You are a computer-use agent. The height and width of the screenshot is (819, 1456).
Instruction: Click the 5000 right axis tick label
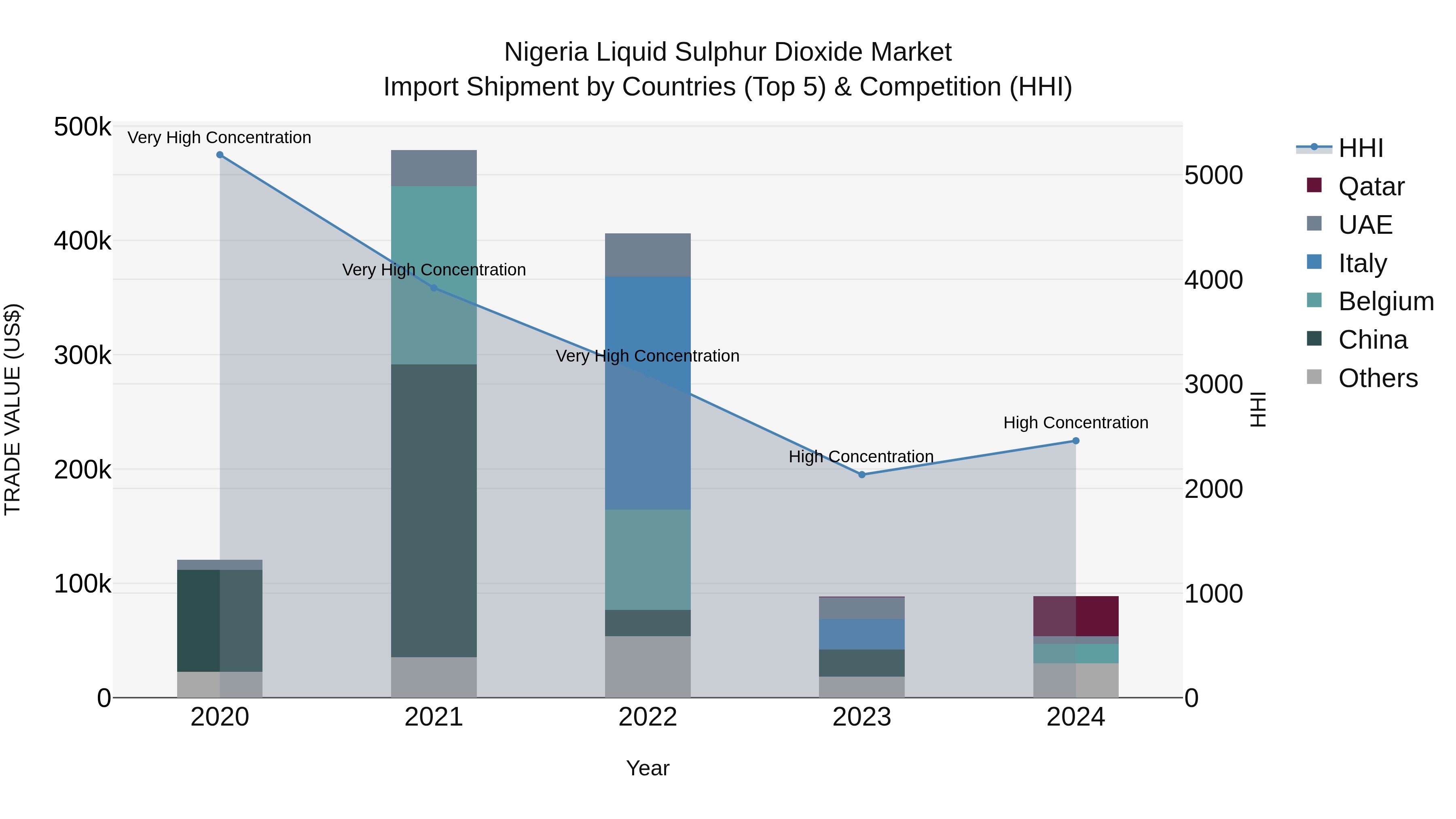pyautogui.click(x=1213, y=175)
